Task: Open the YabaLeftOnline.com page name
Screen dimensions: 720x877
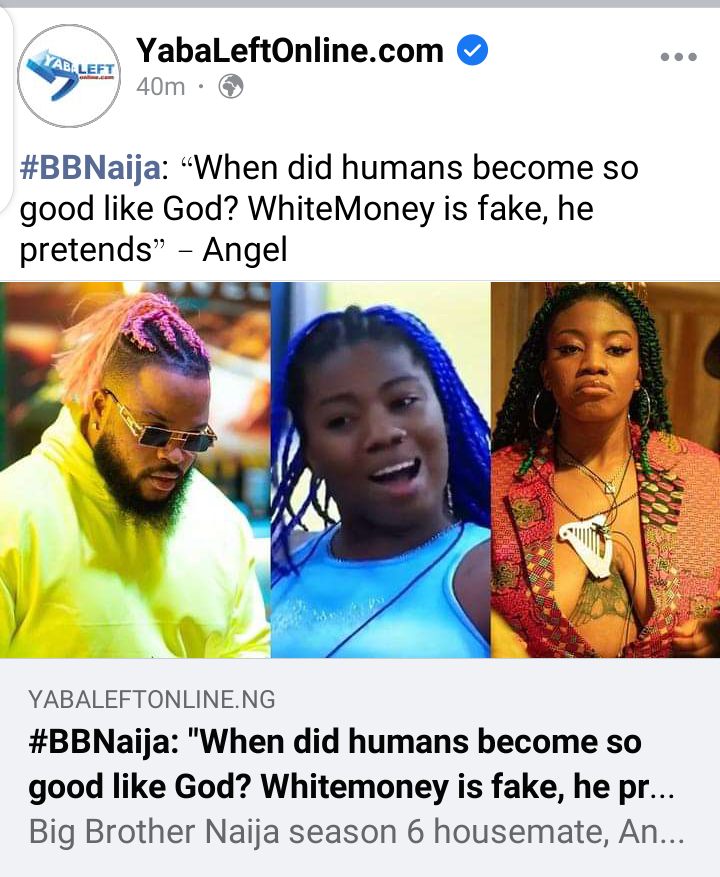Action: point(290,50)
